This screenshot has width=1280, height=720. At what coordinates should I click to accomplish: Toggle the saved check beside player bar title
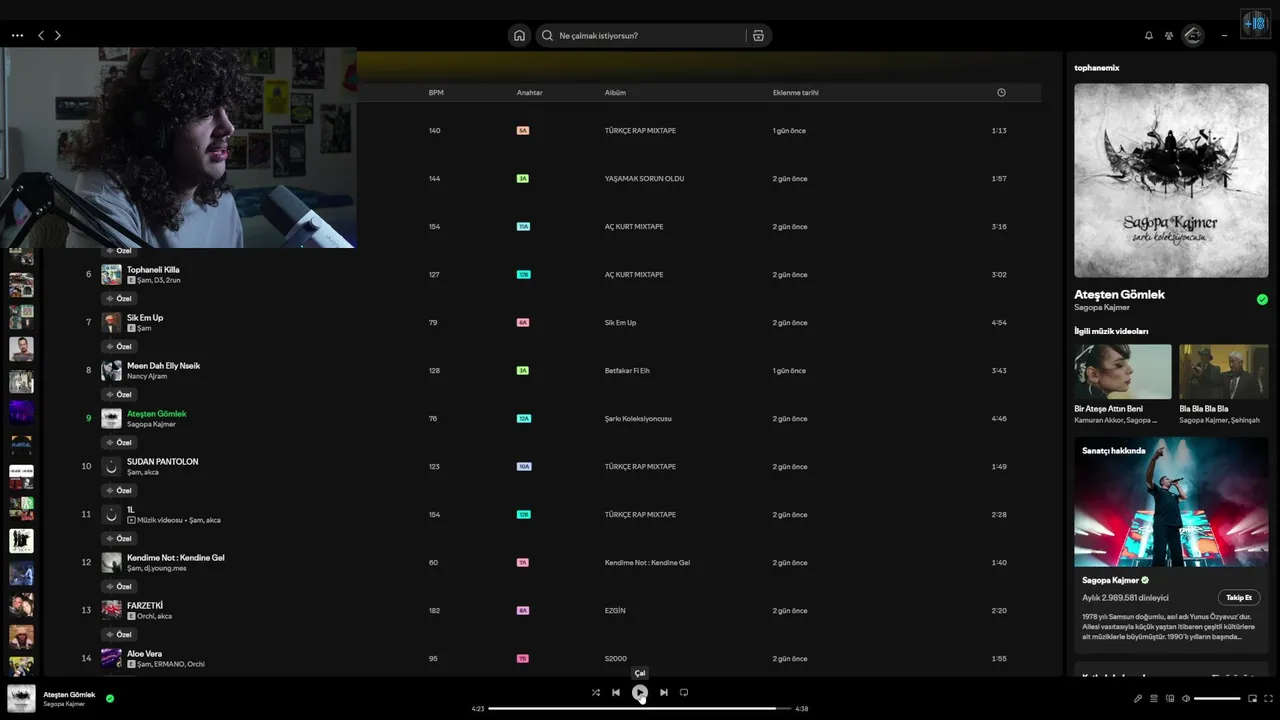point(110,698)
